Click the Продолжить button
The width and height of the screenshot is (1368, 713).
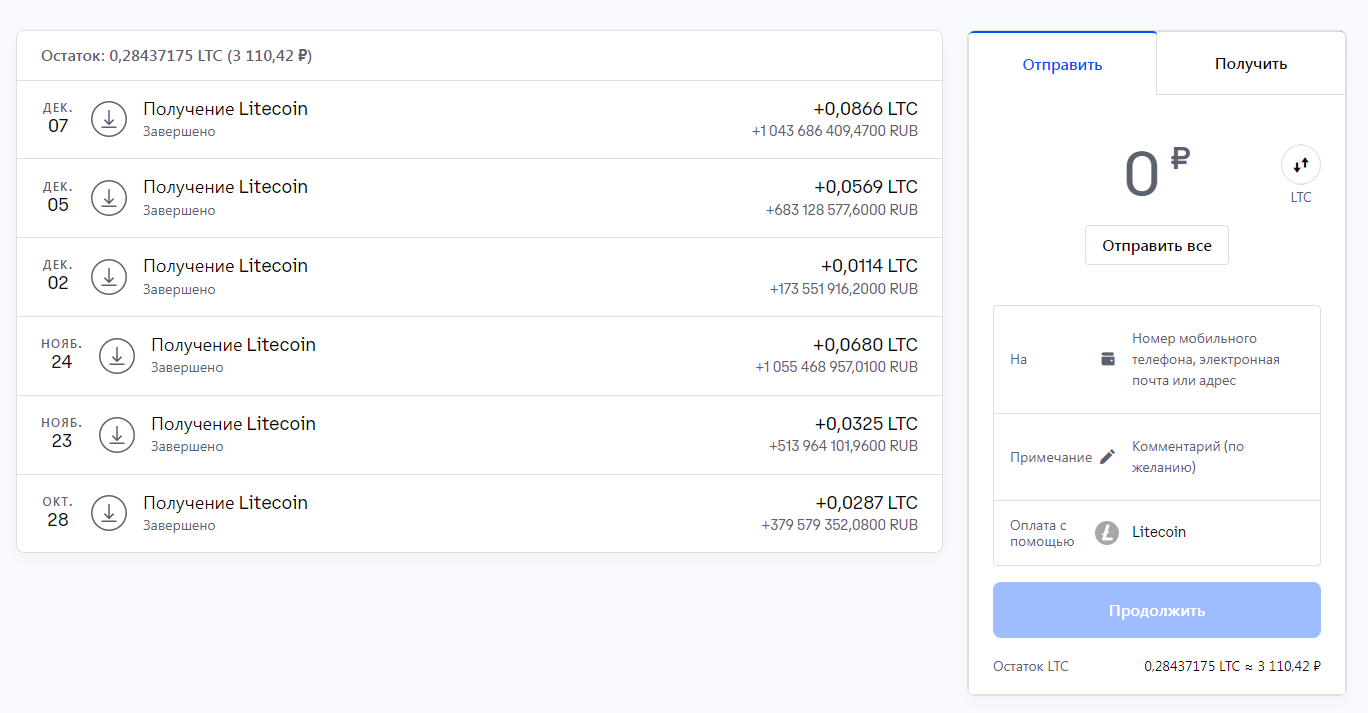point(1157,610)
